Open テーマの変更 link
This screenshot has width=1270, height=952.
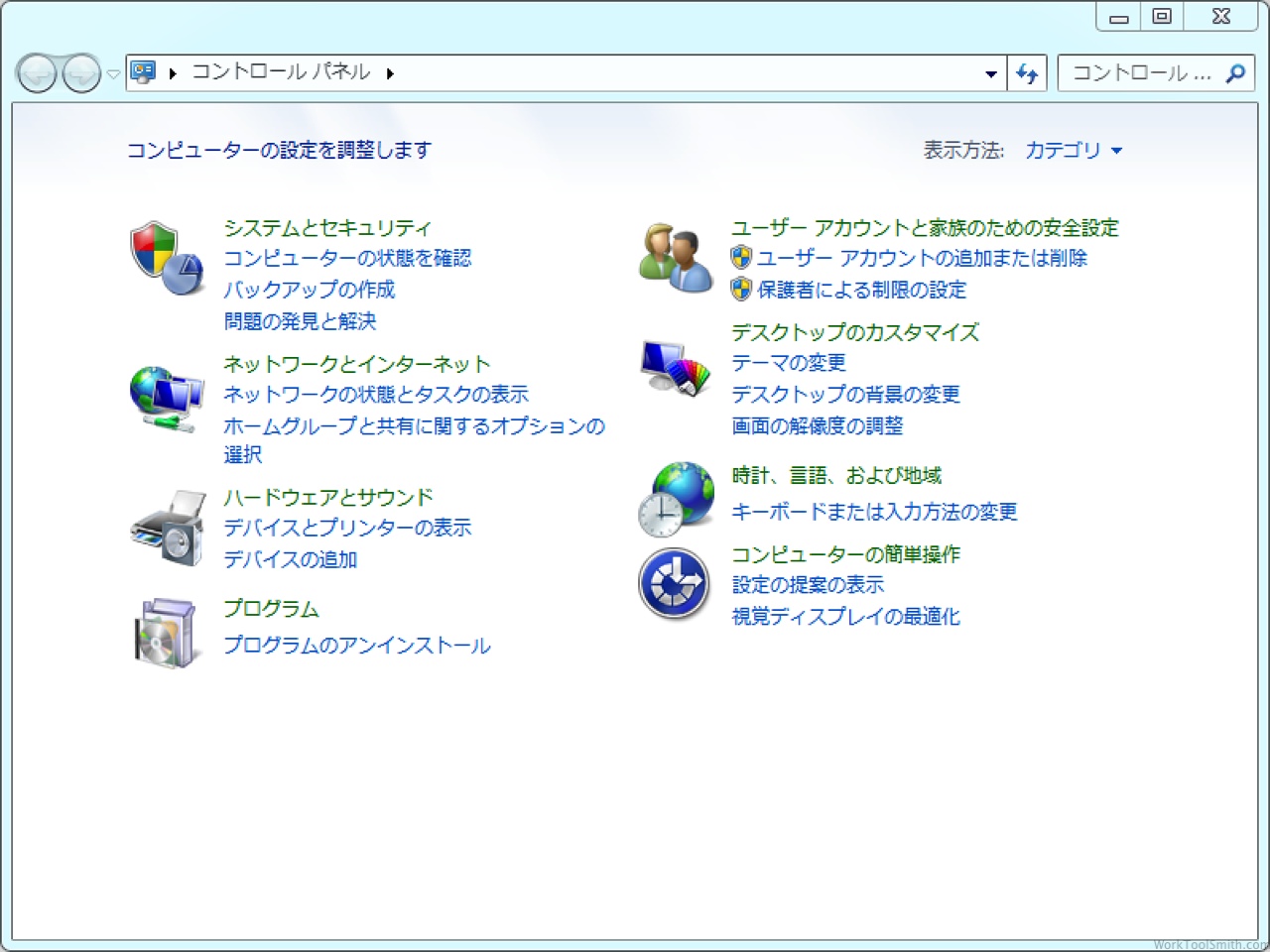click(789, 363)
